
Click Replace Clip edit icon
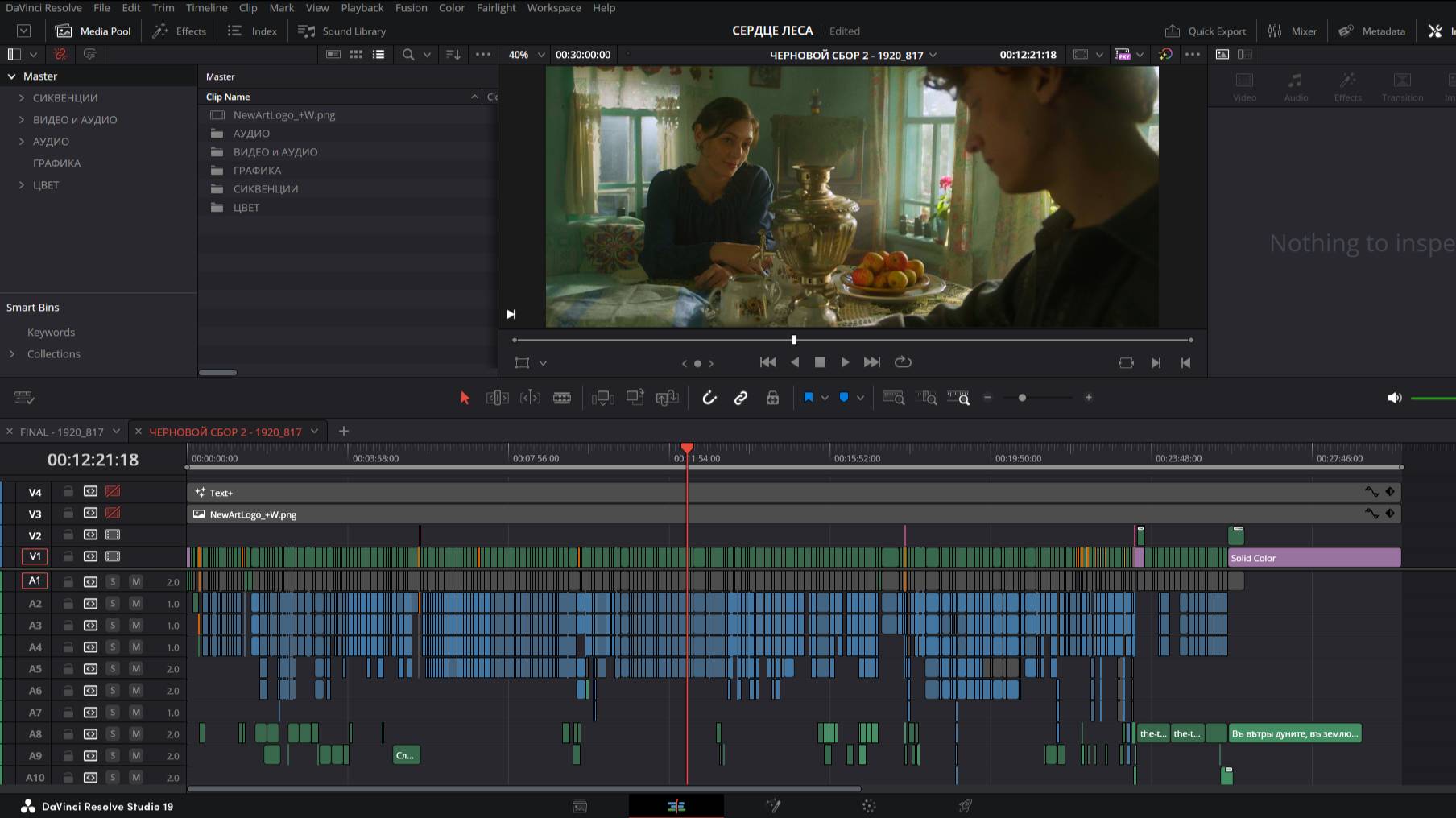pos(668,398)
